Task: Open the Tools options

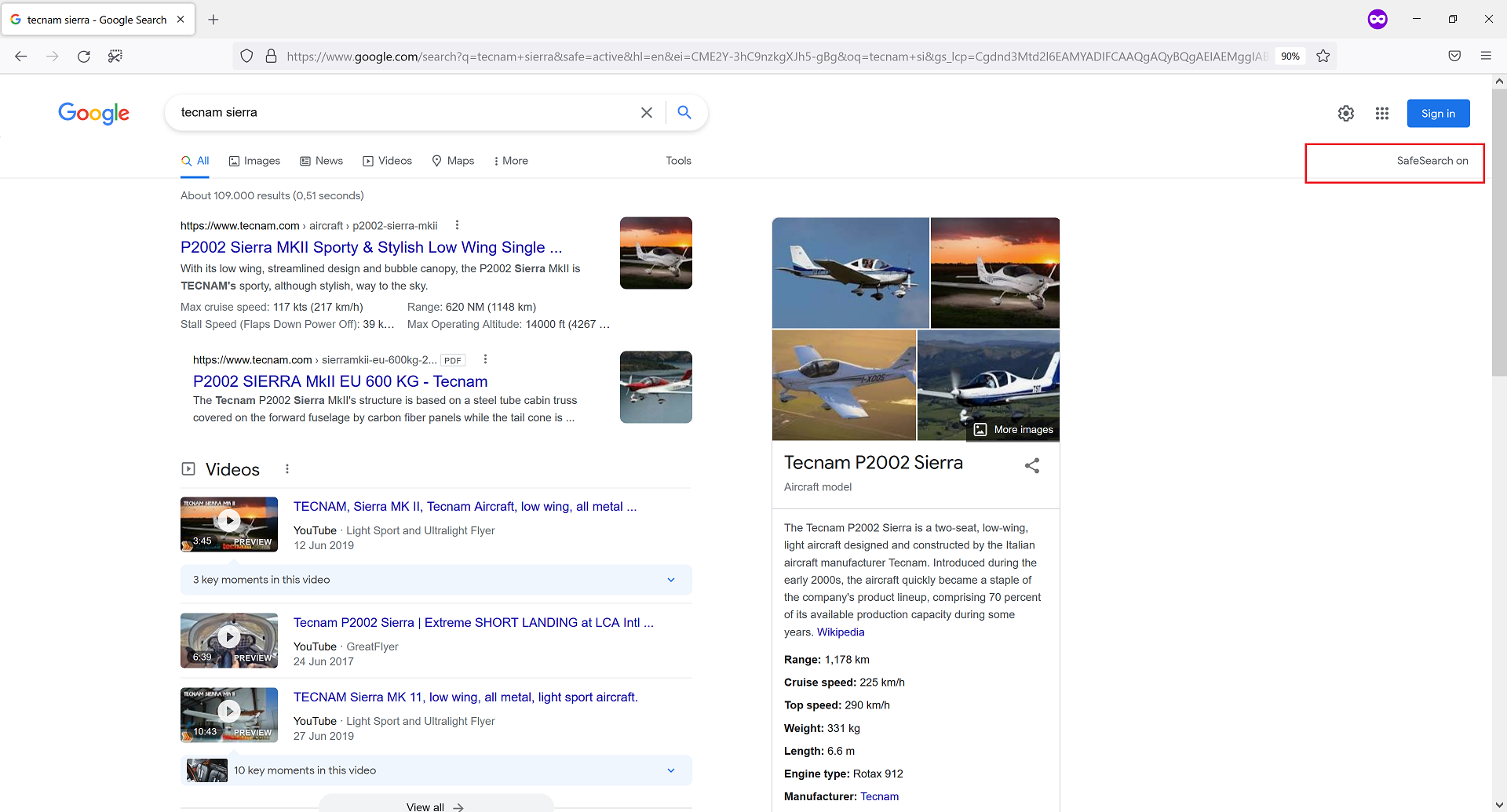Action: [679, 161]
